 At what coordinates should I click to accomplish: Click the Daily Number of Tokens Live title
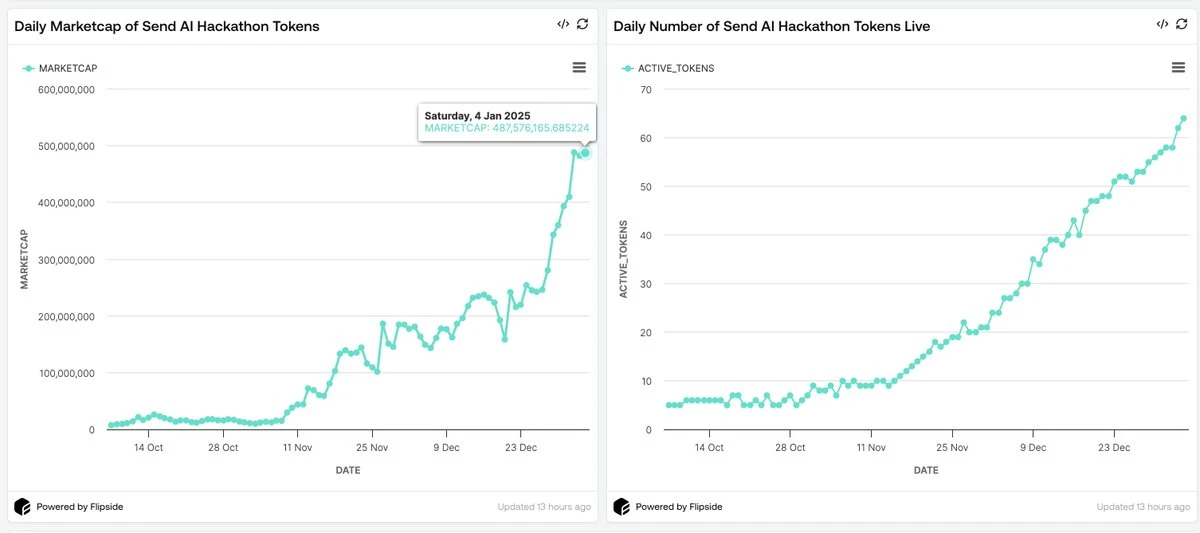[x=771, y=26]
